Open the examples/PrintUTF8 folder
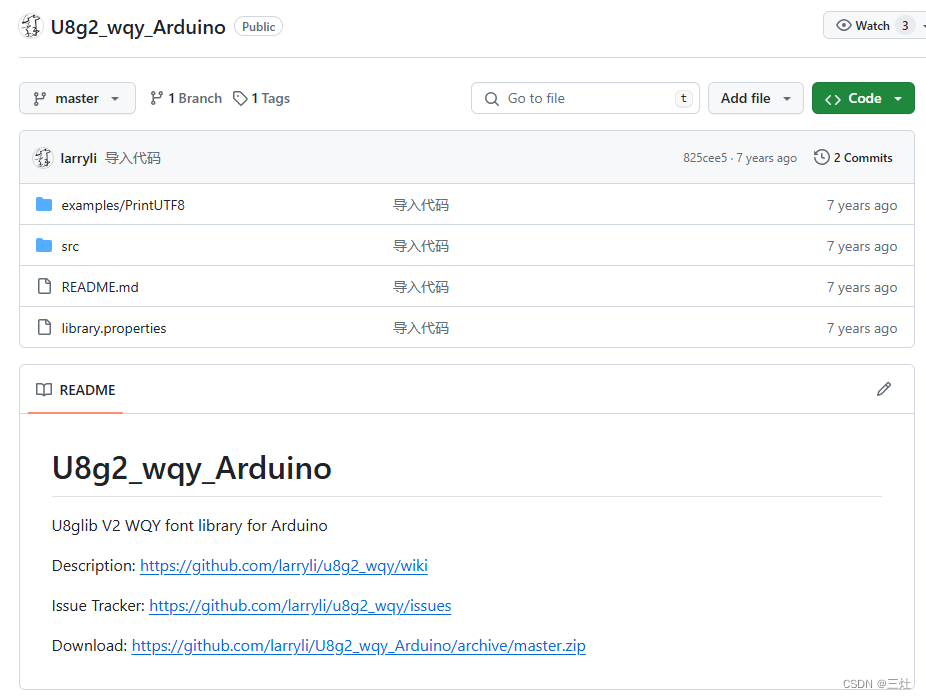Image resolution: width=926 pixels, height=699 pixels. coord(123,205)
